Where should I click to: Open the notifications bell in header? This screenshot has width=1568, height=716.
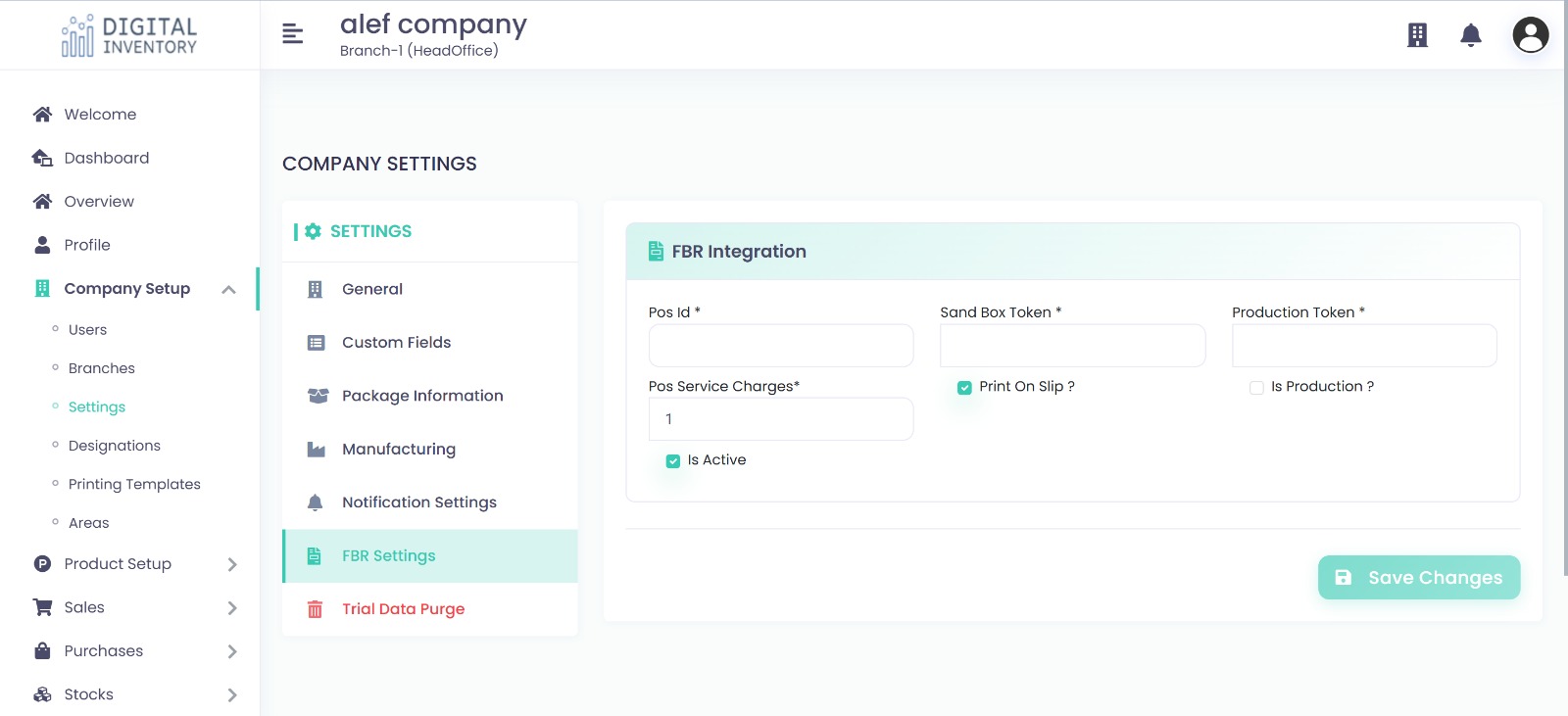(x=1471, y=35)
